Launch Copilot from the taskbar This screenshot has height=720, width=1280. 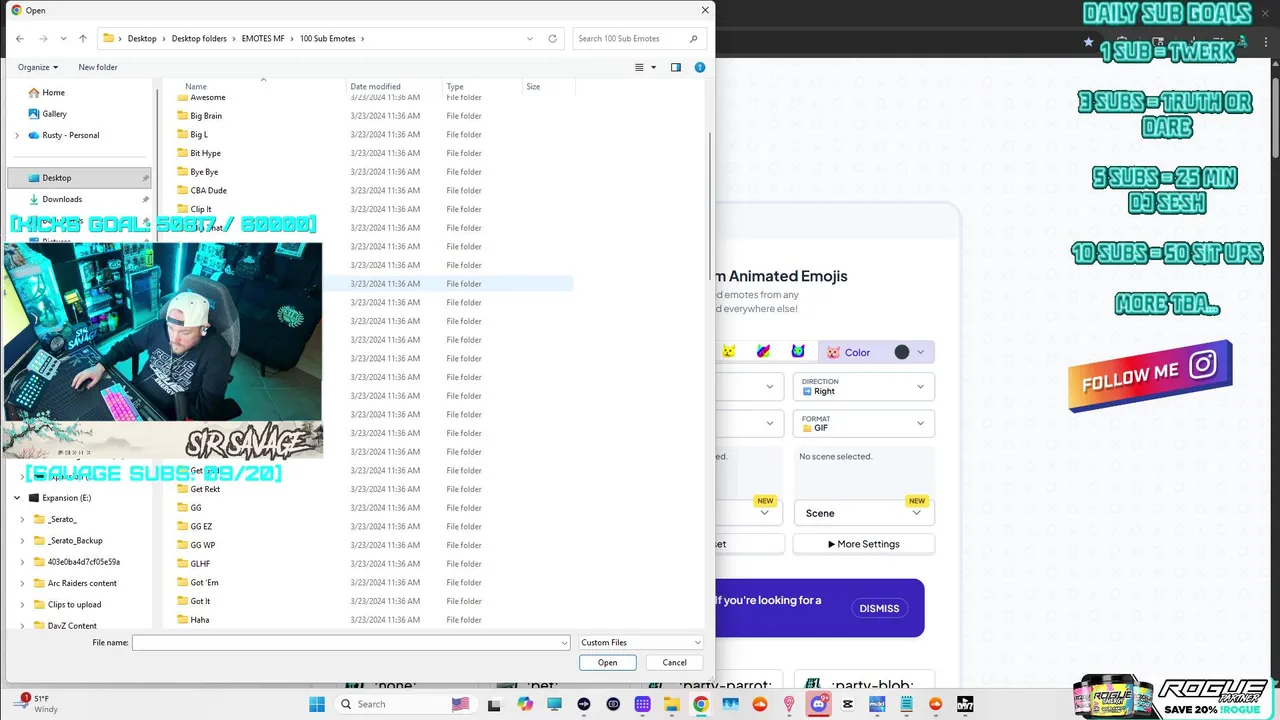(525, 704)
